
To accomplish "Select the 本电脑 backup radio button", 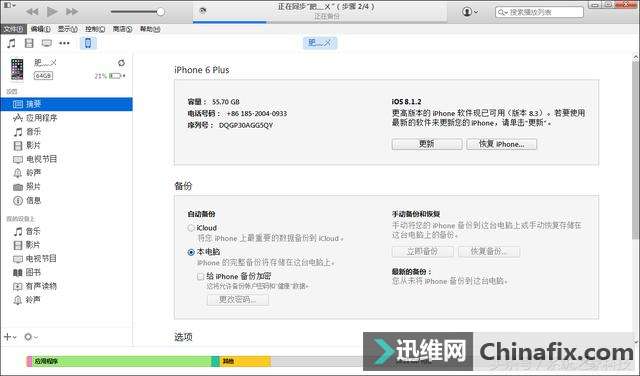I will point(191,252).
